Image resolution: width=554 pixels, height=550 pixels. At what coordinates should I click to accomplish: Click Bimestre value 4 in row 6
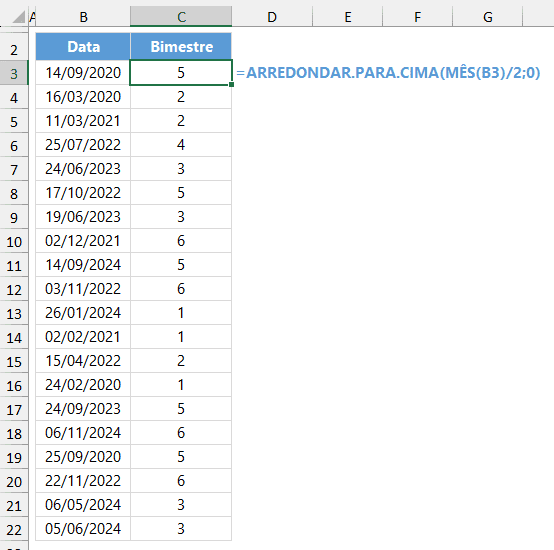pos(181,145)
